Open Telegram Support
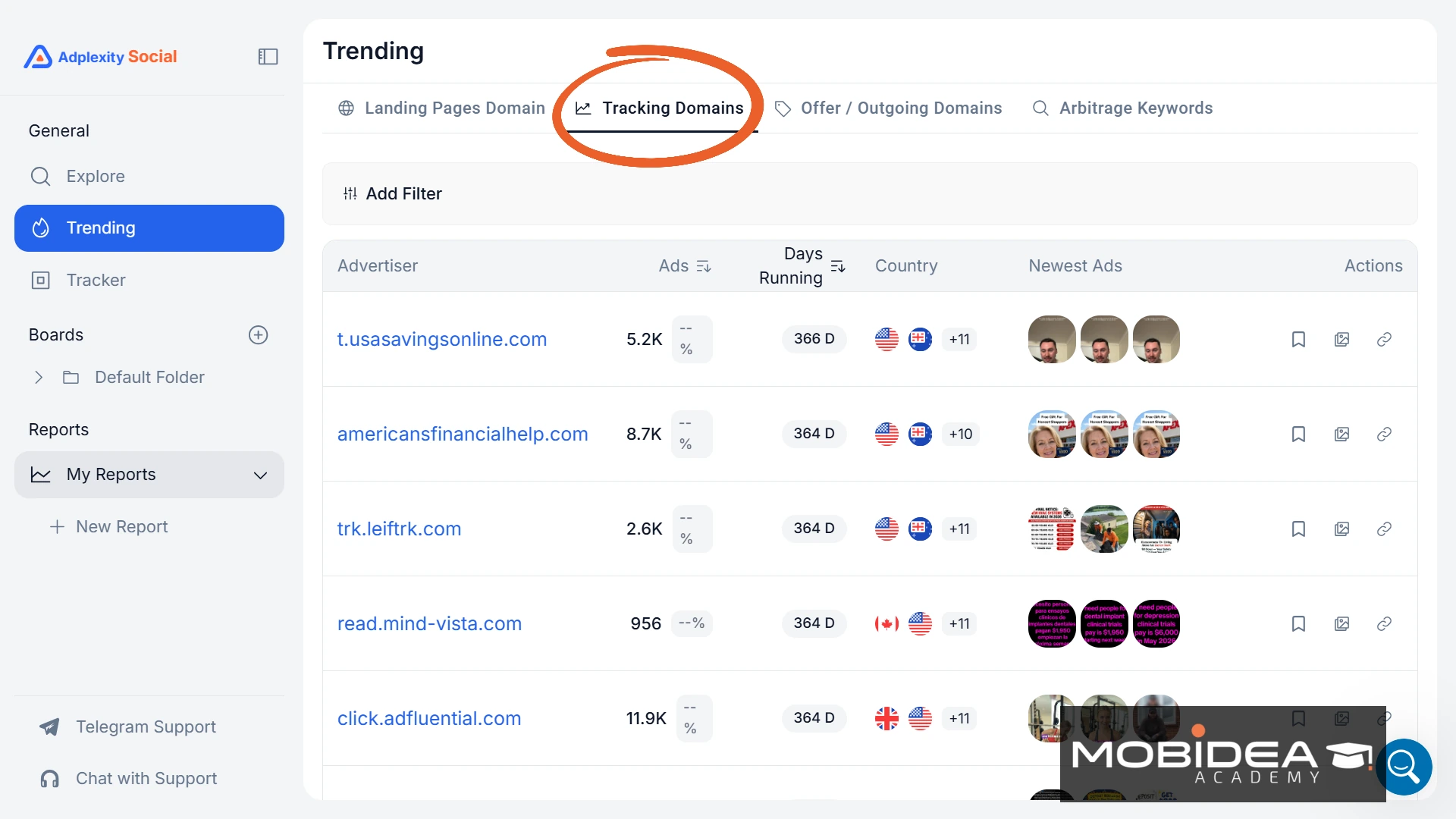1456x819 pixels. pos(129,726)
